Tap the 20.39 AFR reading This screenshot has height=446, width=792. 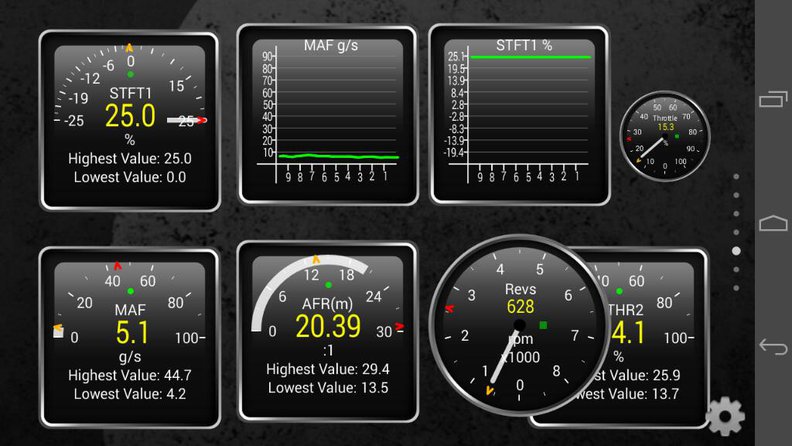[x=327, y=326]
